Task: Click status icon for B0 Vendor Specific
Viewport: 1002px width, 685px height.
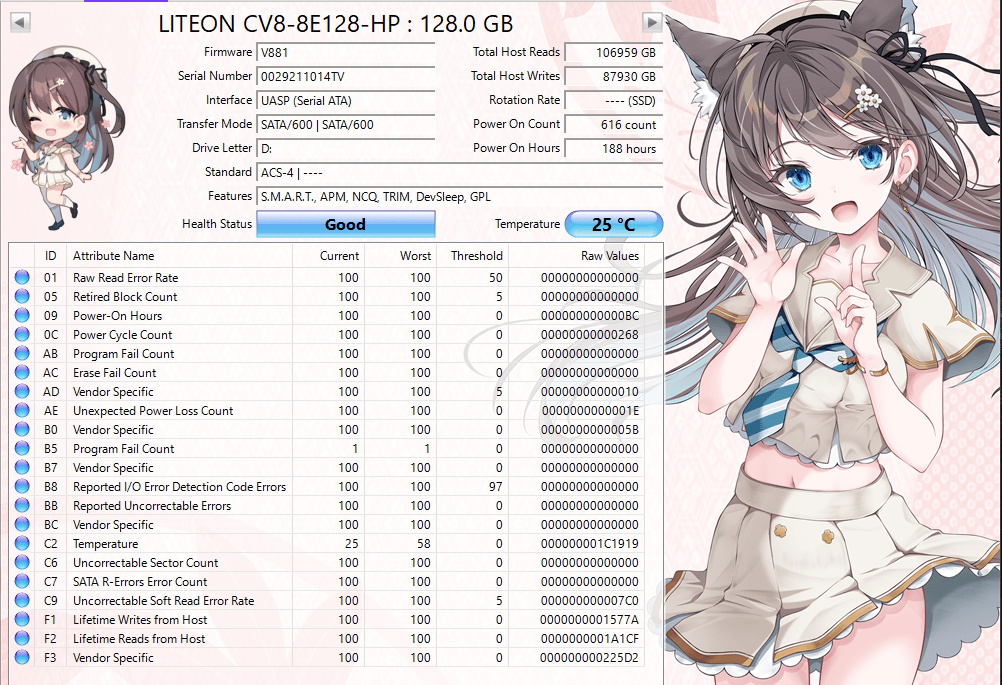Action: click(x=22, y=429)
